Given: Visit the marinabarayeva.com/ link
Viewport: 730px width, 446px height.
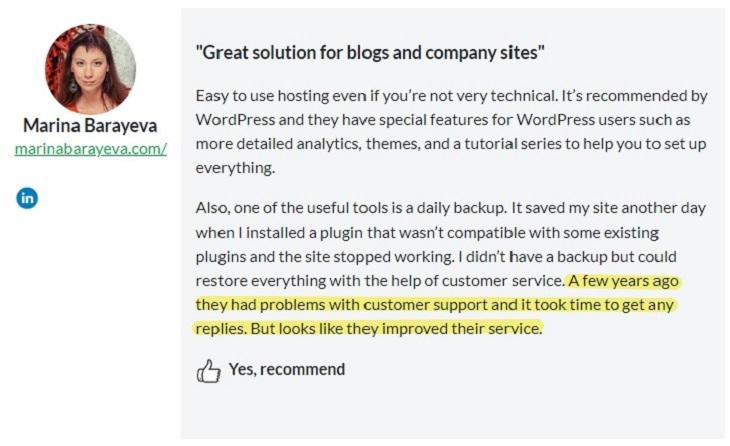Looking at the screenshot, I should pos(90,149).
